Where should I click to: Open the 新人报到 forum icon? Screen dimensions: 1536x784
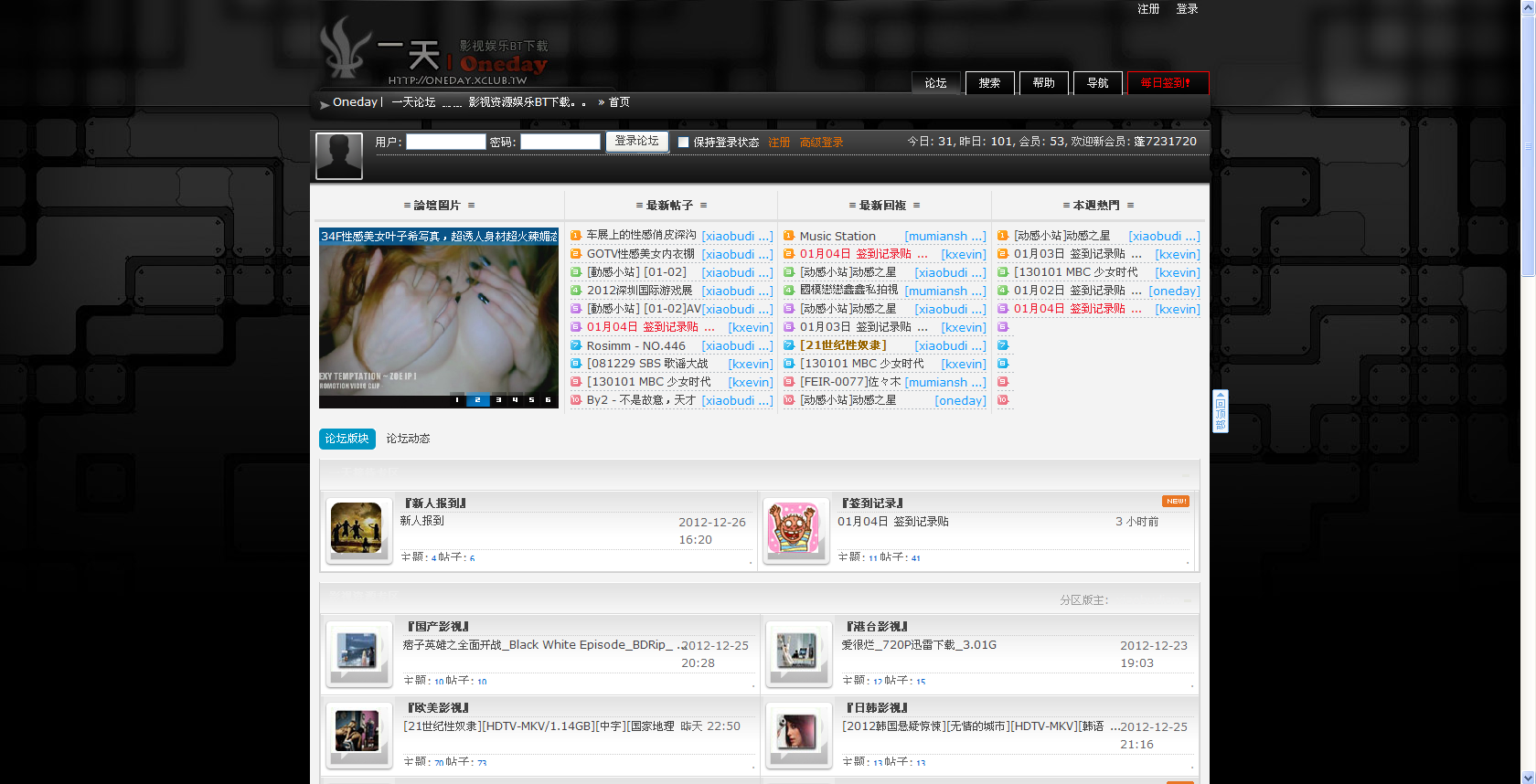coord(357,529)
